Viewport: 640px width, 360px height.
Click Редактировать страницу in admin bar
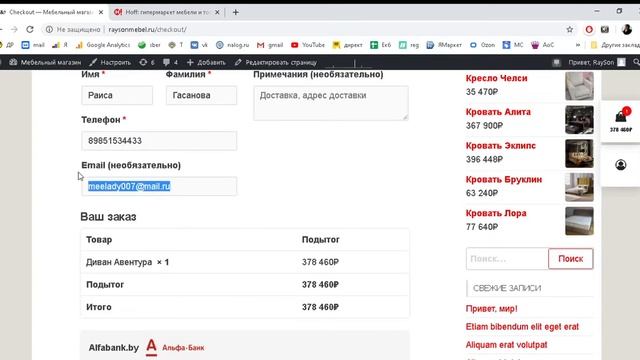click(x=276, y=62)
